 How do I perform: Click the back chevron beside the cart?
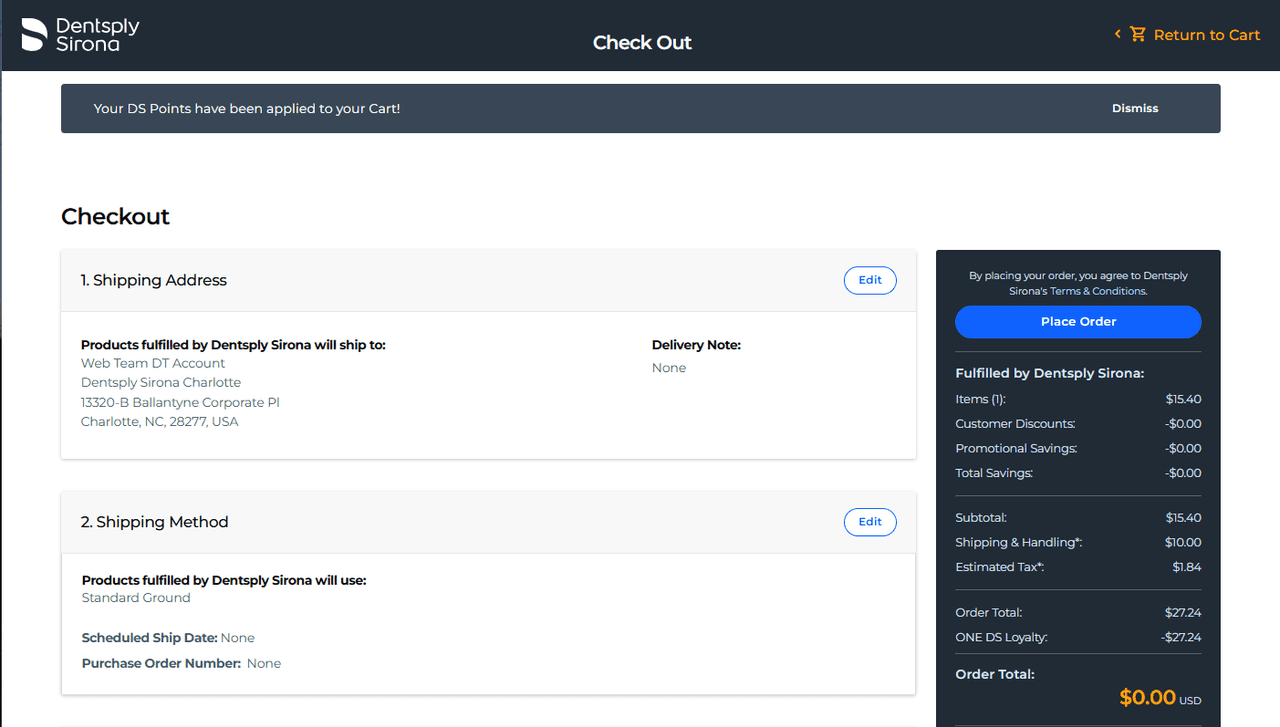1118,35
